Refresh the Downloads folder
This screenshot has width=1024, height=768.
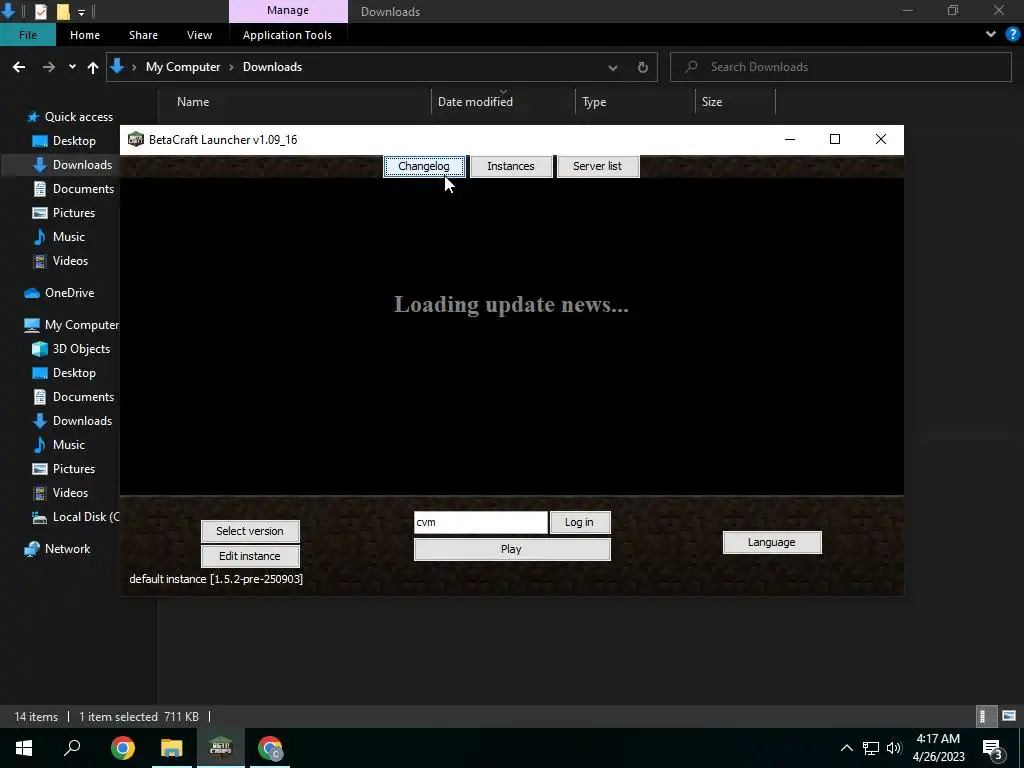click(x=643, y=67)
